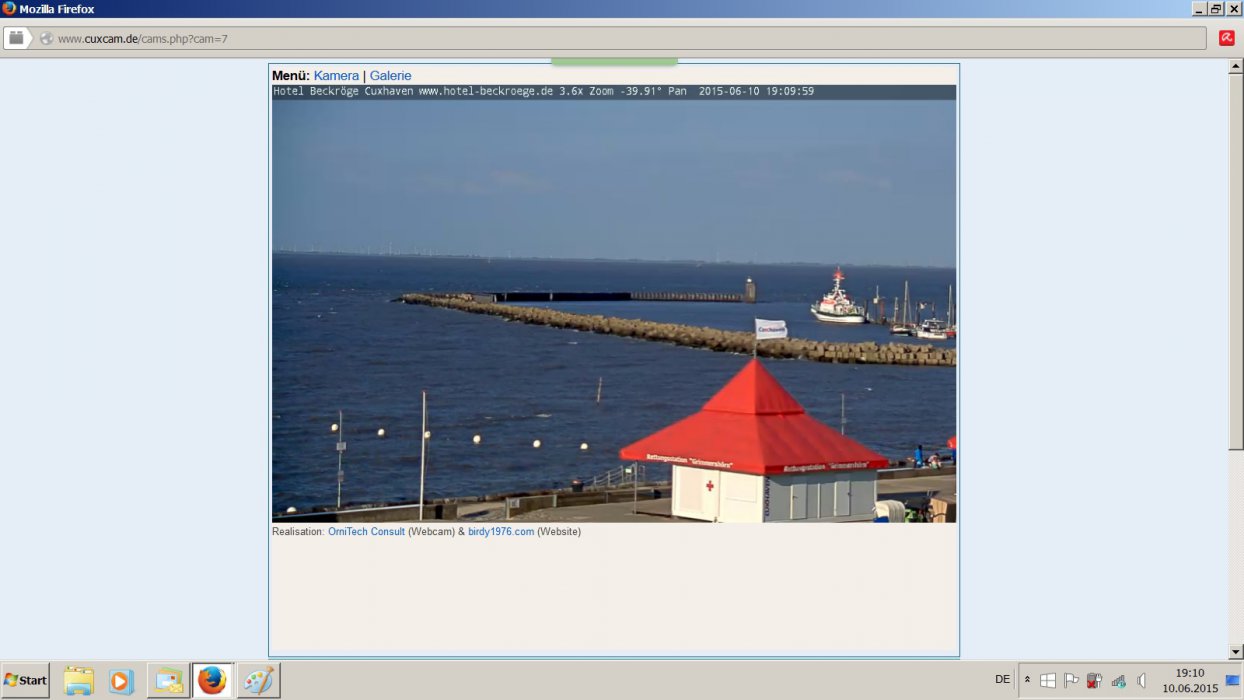Follow the OrniTech Consult link
The height and width of the screenshot is (700, 1244).
coord(366,532)
